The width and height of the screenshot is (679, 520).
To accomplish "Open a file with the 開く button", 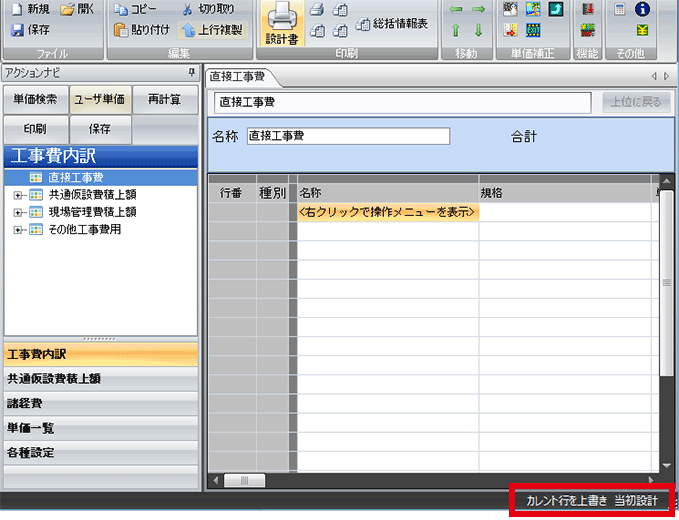I will click(x=77, y=9).
